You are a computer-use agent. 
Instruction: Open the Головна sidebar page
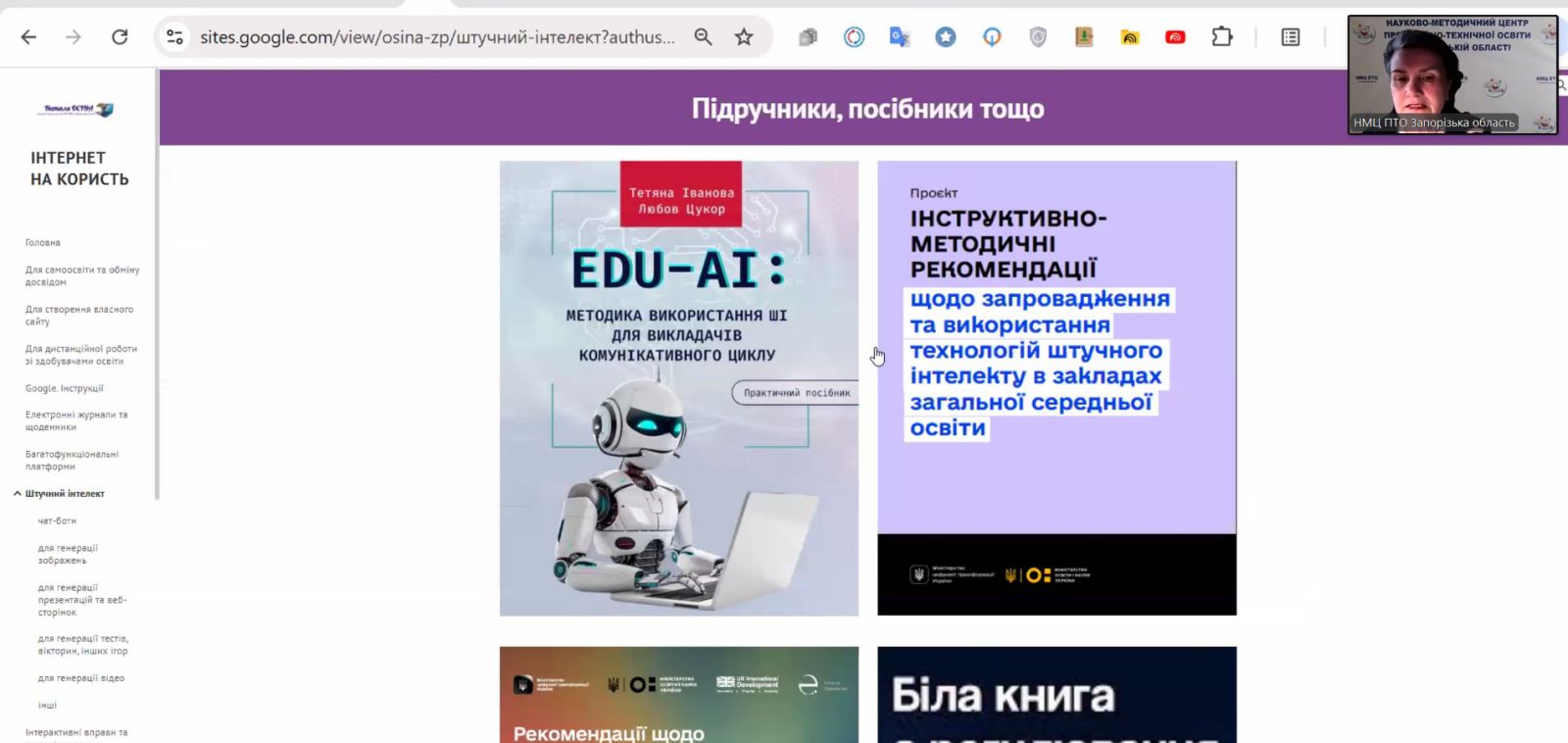click(43, 243)
